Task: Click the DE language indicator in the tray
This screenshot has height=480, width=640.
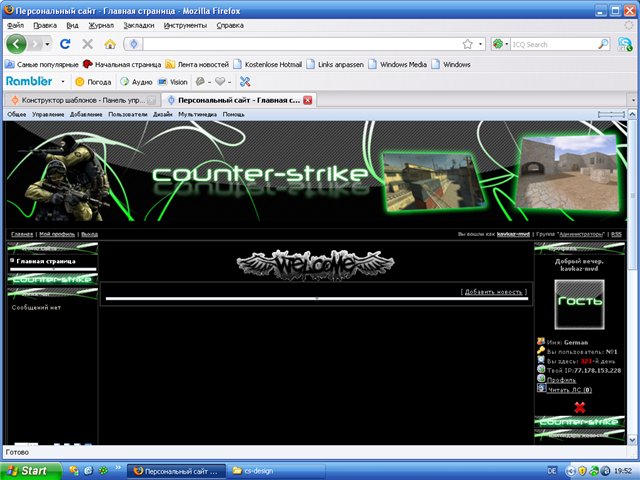Action: click(552, 471)
